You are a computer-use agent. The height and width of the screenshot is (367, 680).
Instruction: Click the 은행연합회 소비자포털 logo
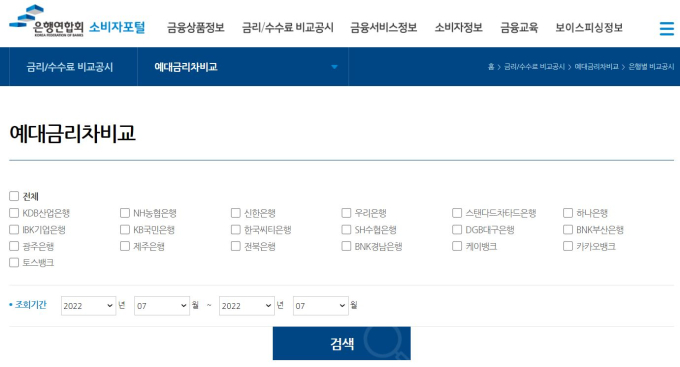(x=77, y=22)
